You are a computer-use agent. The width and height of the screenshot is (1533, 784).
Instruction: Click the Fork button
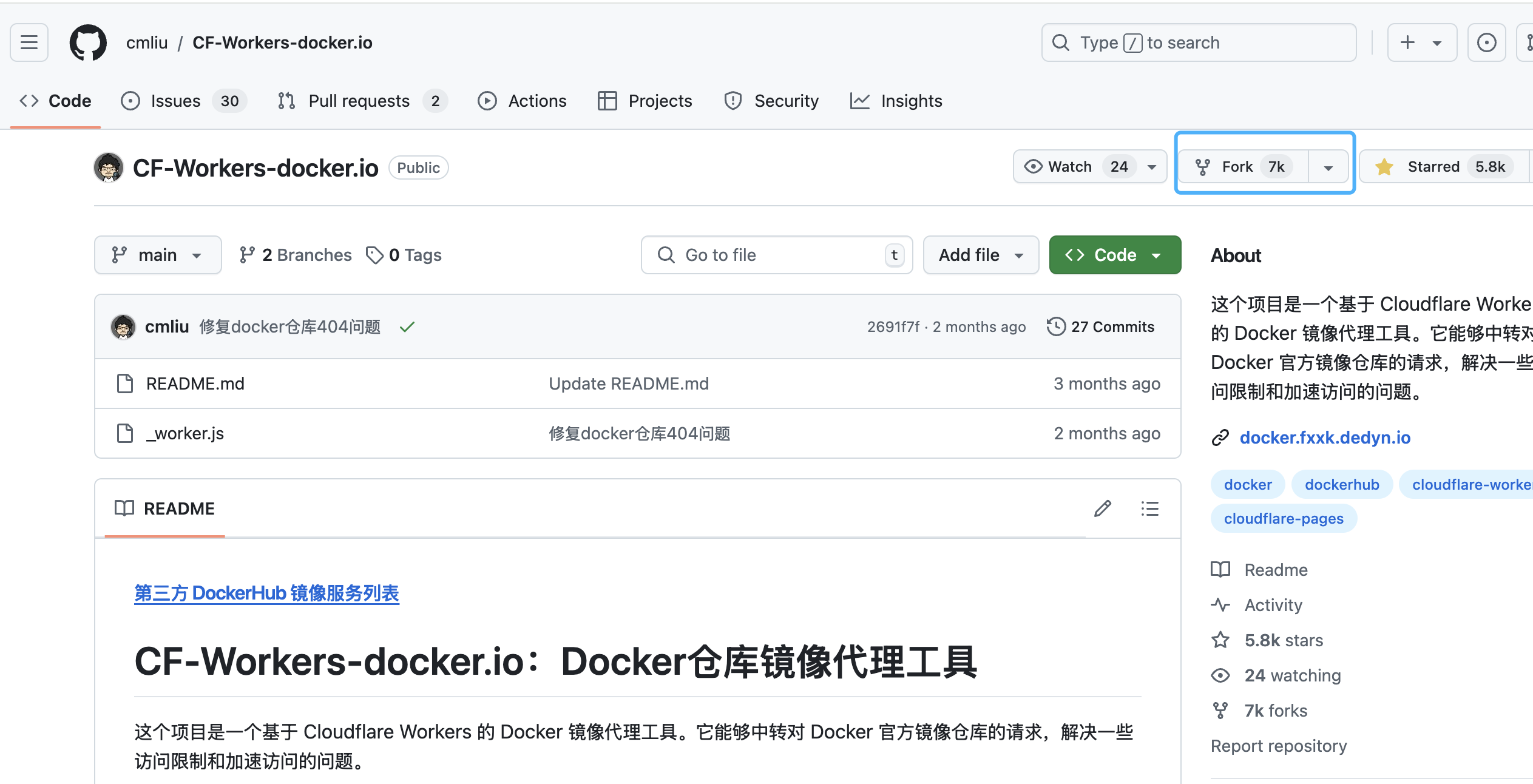[x=1243, y=167]
